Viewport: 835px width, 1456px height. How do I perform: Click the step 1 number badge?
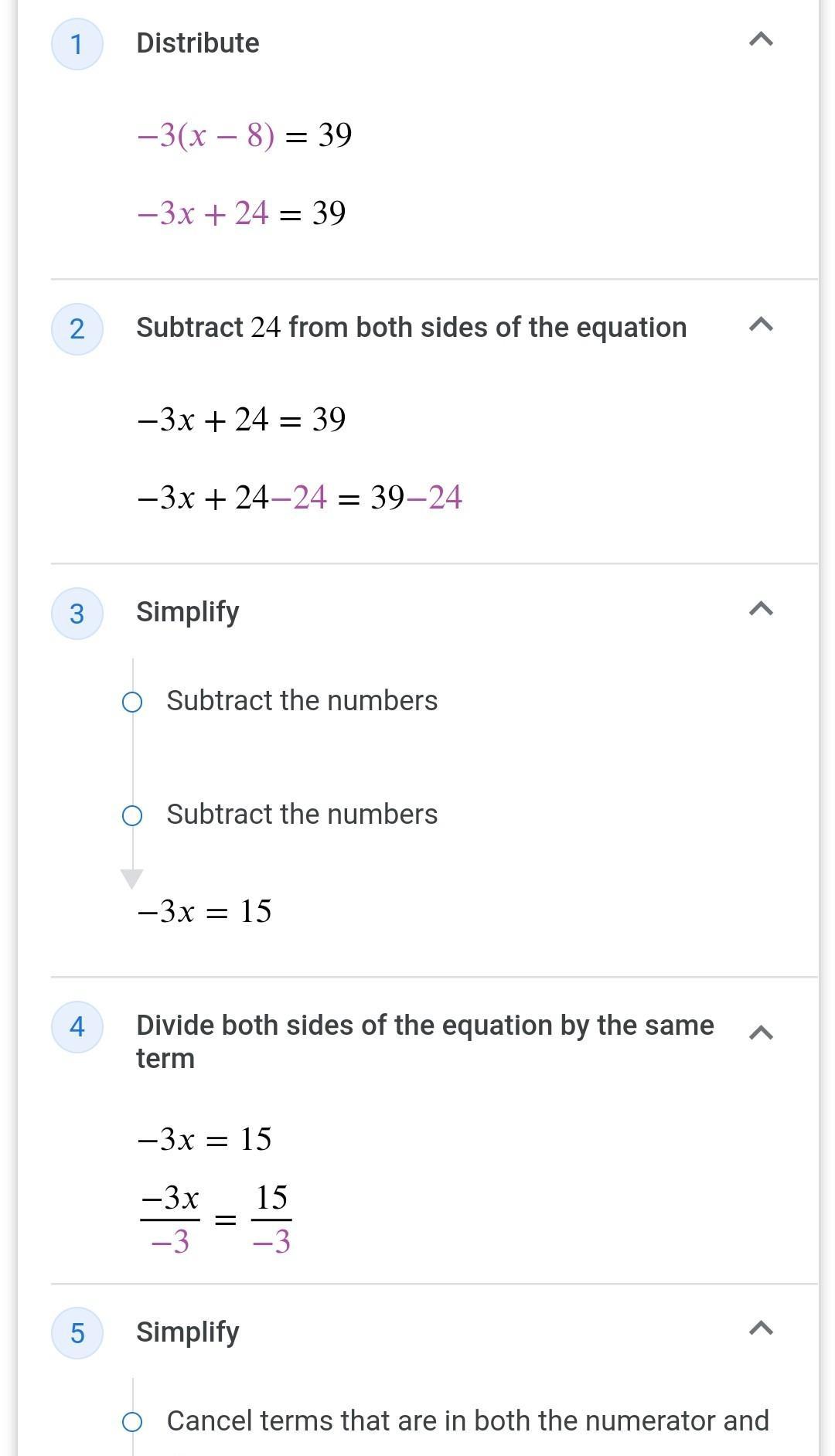coord(77,44)
